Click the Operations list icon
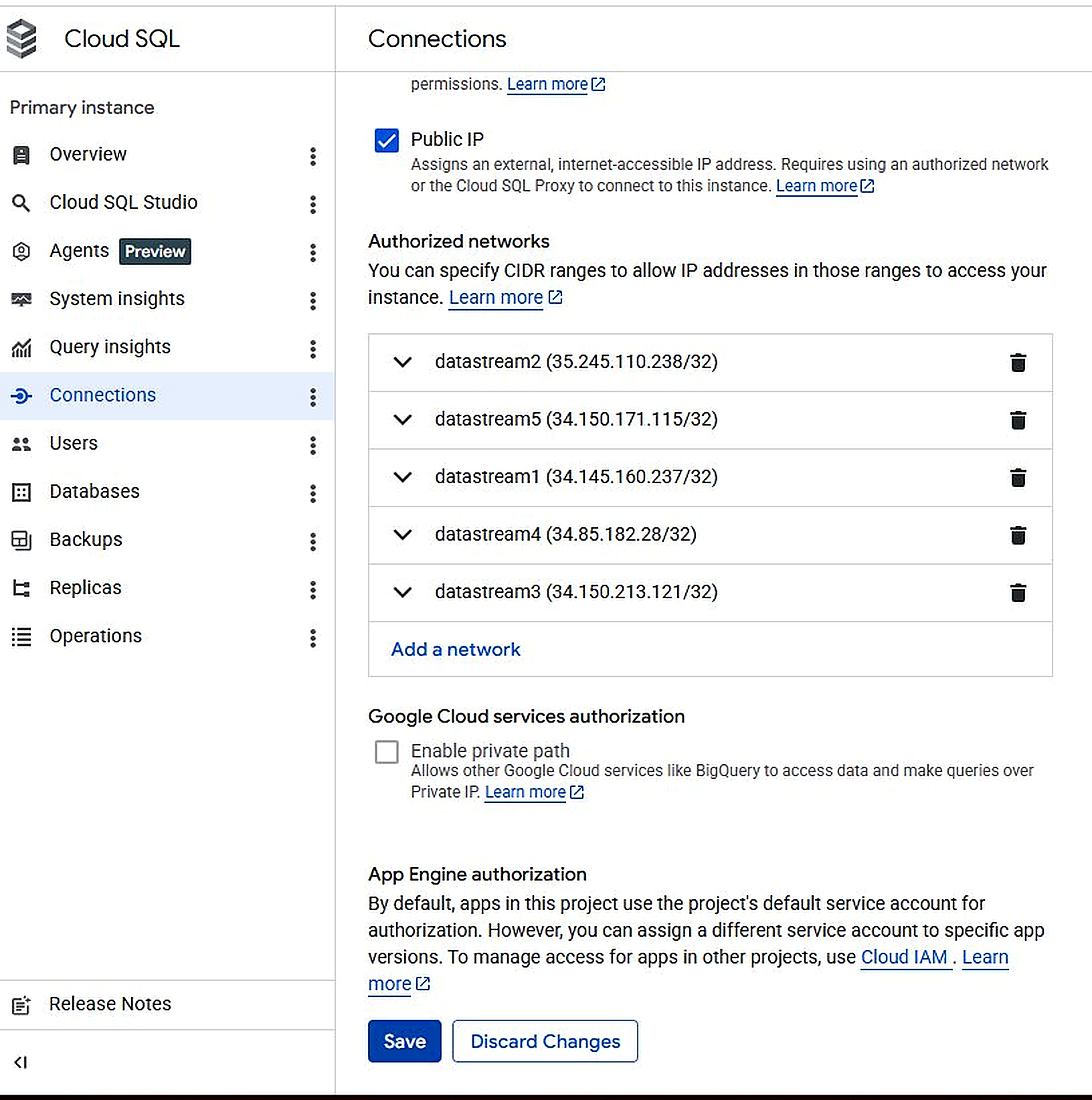This screenshot has width=1092, height=1100. pos(21,637)
